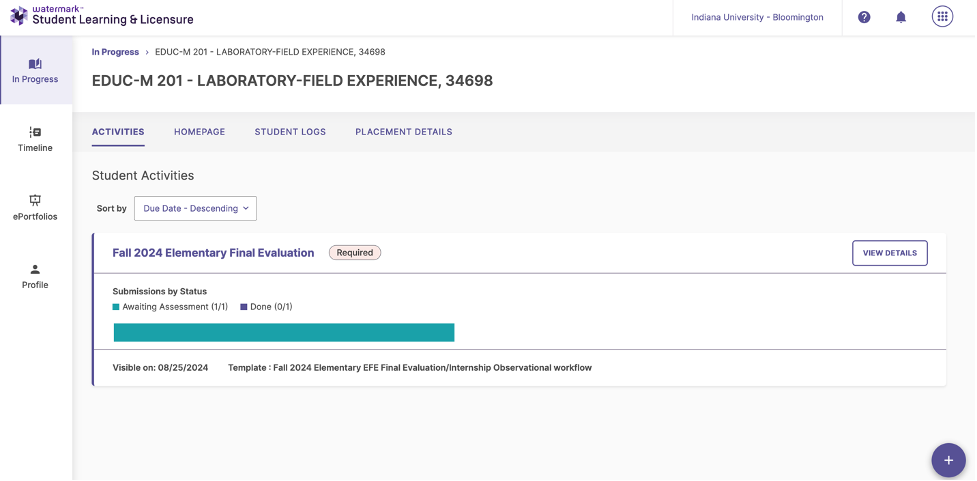Go to Profile via person icon
977x481 pixels.
click(x=35, y=269)
